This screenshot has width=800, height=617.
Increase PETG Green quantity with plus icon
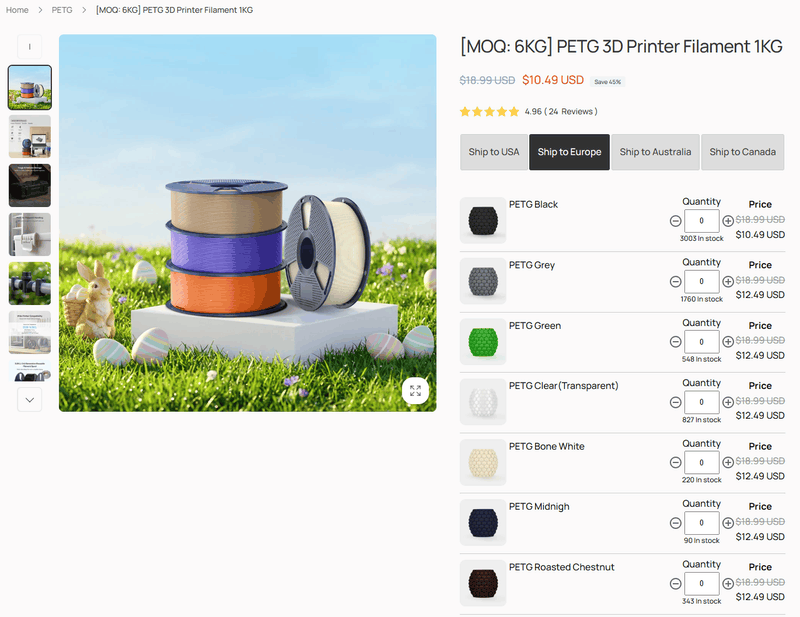pos(728,342)
